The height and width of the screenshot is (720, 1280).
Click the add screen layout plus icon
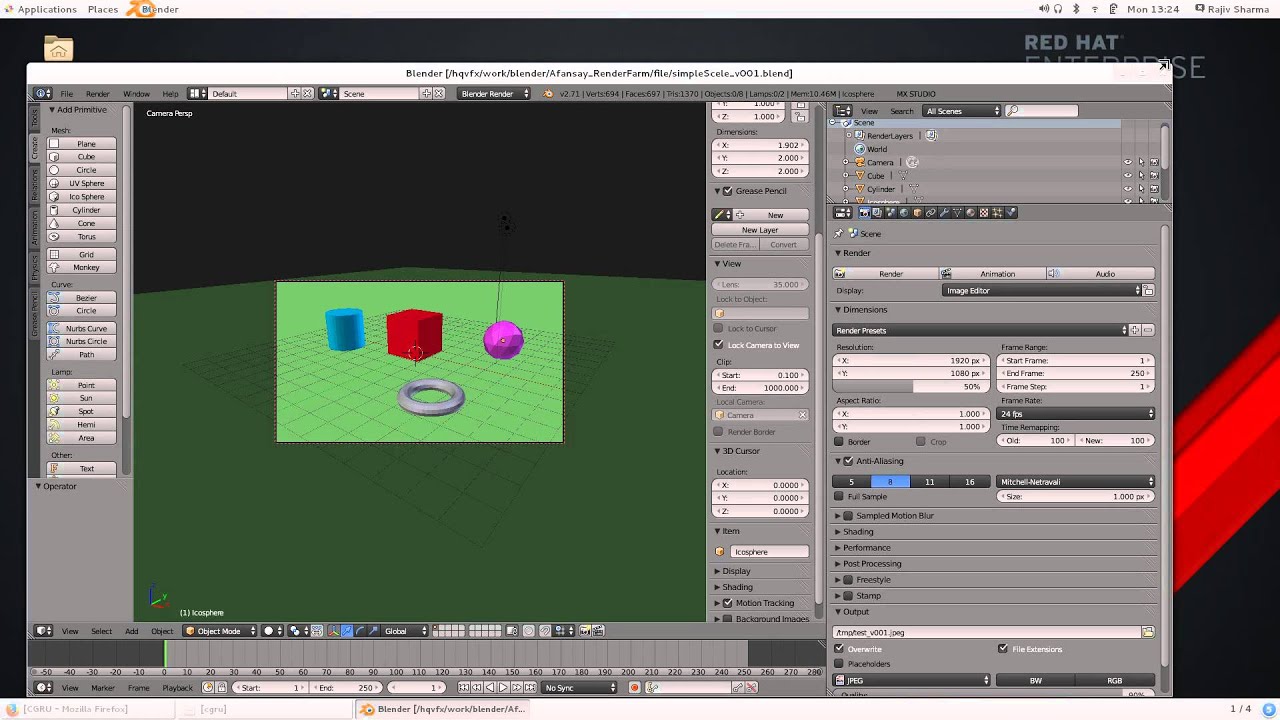click(295, 93)
